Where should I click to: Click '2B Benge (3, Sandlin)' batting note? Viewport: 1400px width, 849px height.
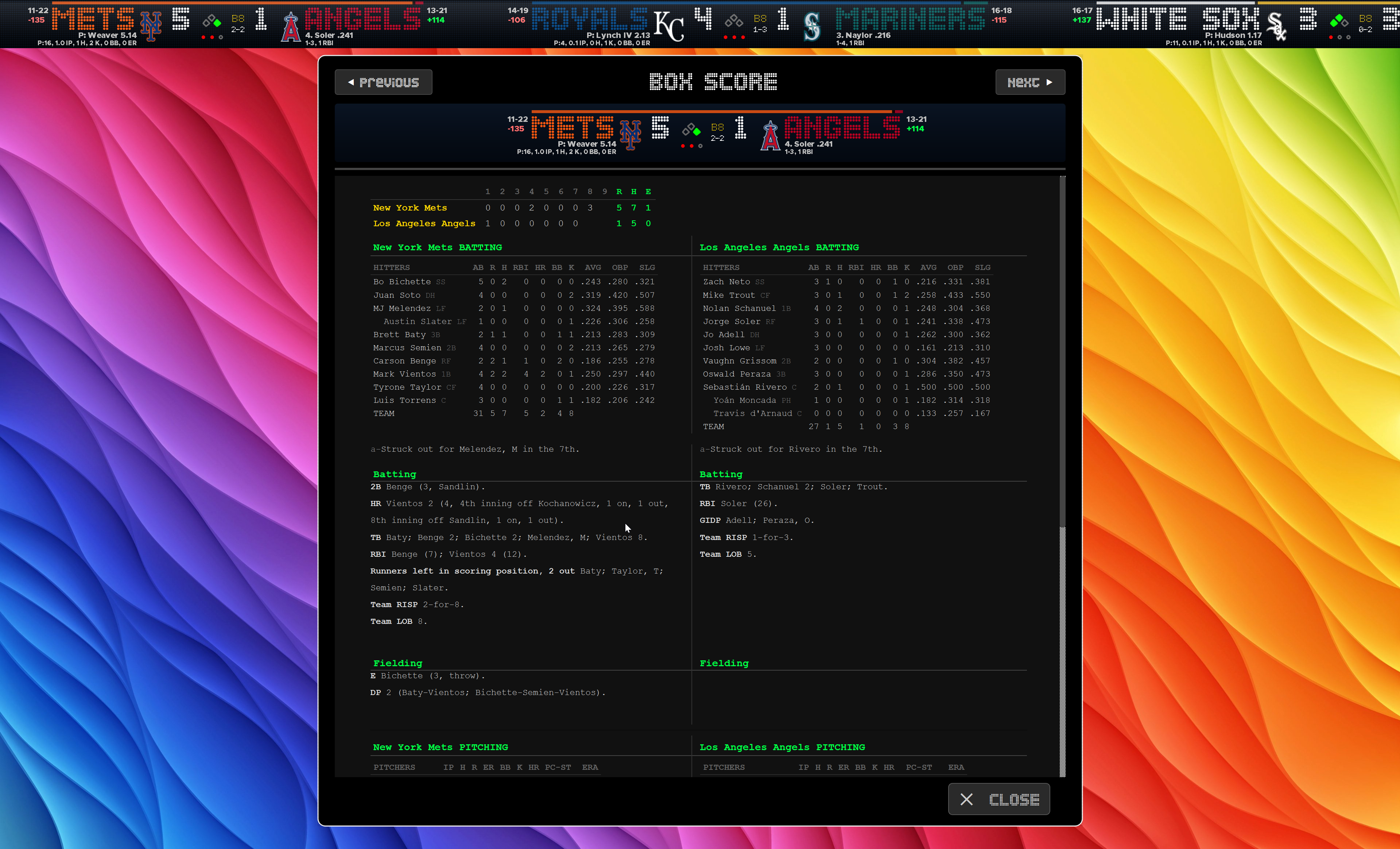tap(427, 487)
